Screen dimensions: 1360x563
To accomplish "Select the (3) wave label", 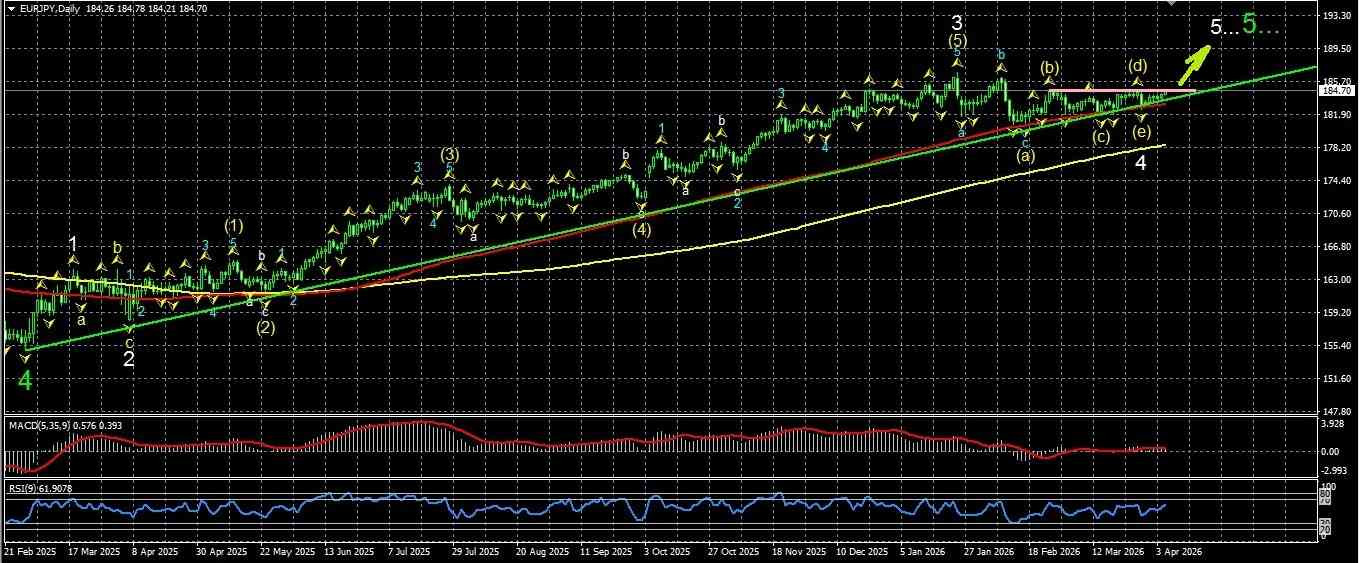I will tap(450, 155).
